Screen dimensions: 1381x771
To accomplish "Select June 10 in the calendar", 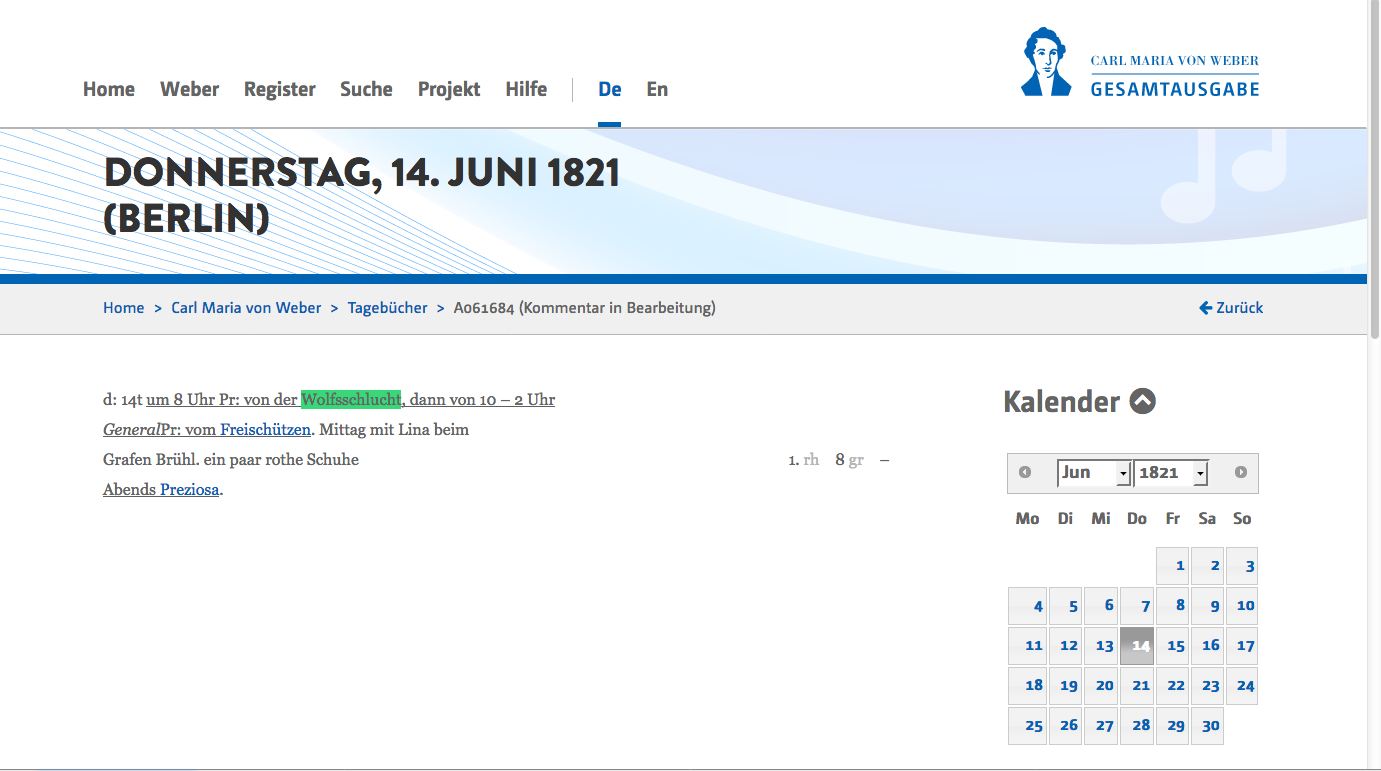I will pyautogui.click(x=1242, y=606).
